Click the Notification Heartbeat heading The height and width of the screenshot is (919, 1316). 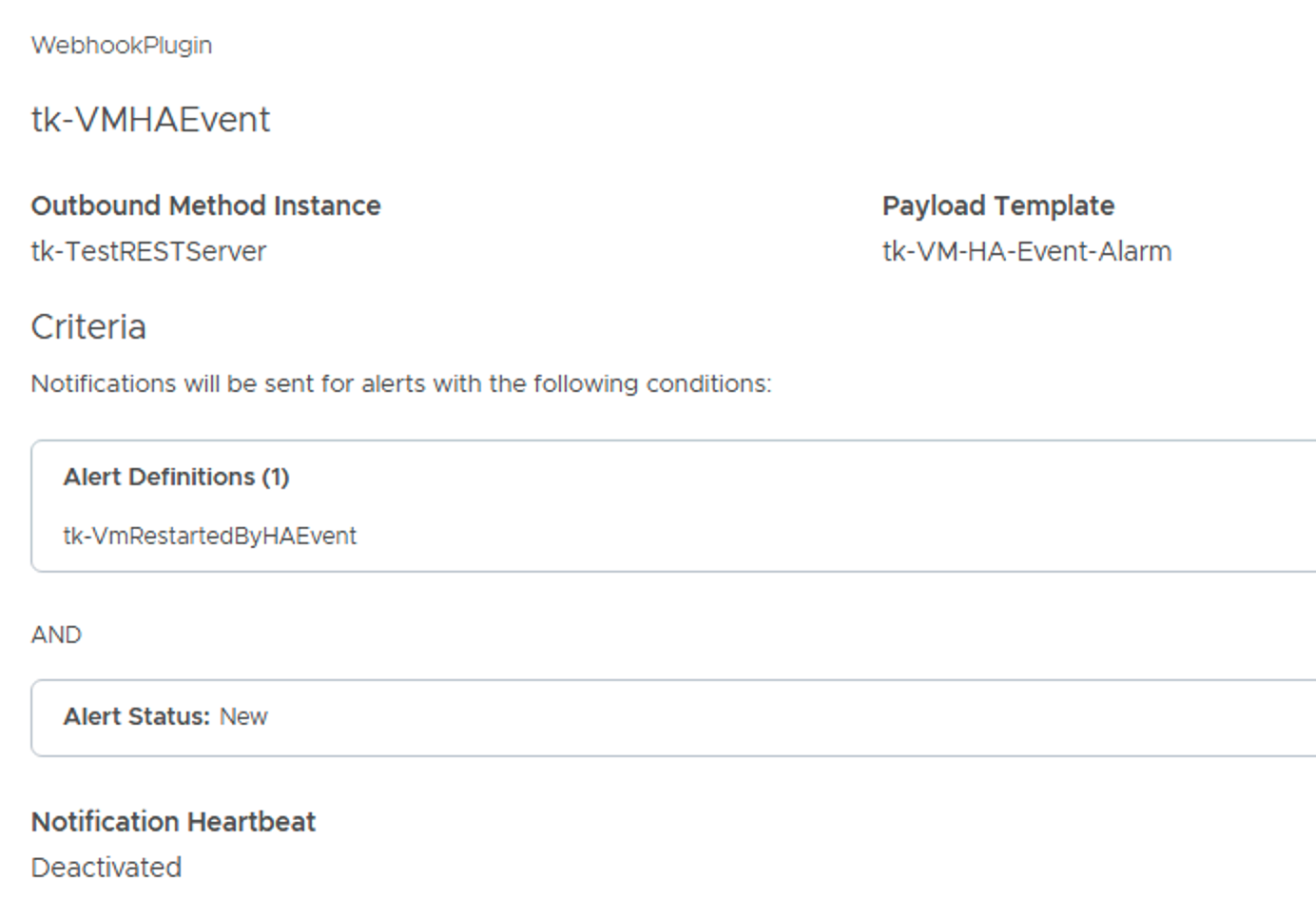[x=173, y=822]
